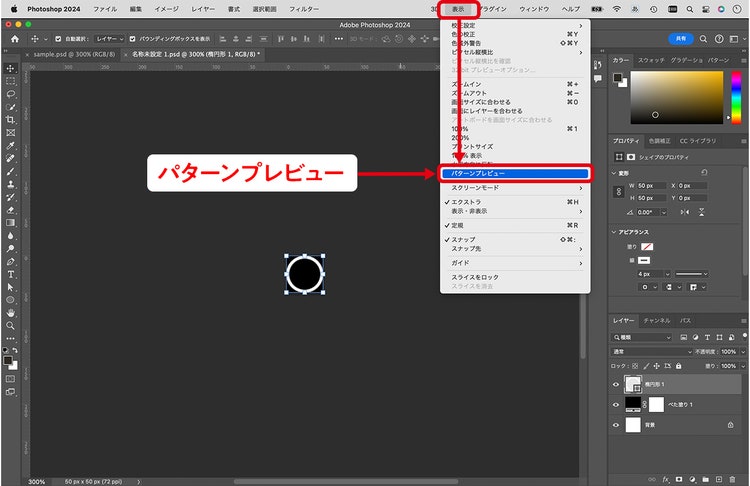This screenshot has width=750, height=486.
Task: Select the Ellipse shape tool
Action: point(10,300)
